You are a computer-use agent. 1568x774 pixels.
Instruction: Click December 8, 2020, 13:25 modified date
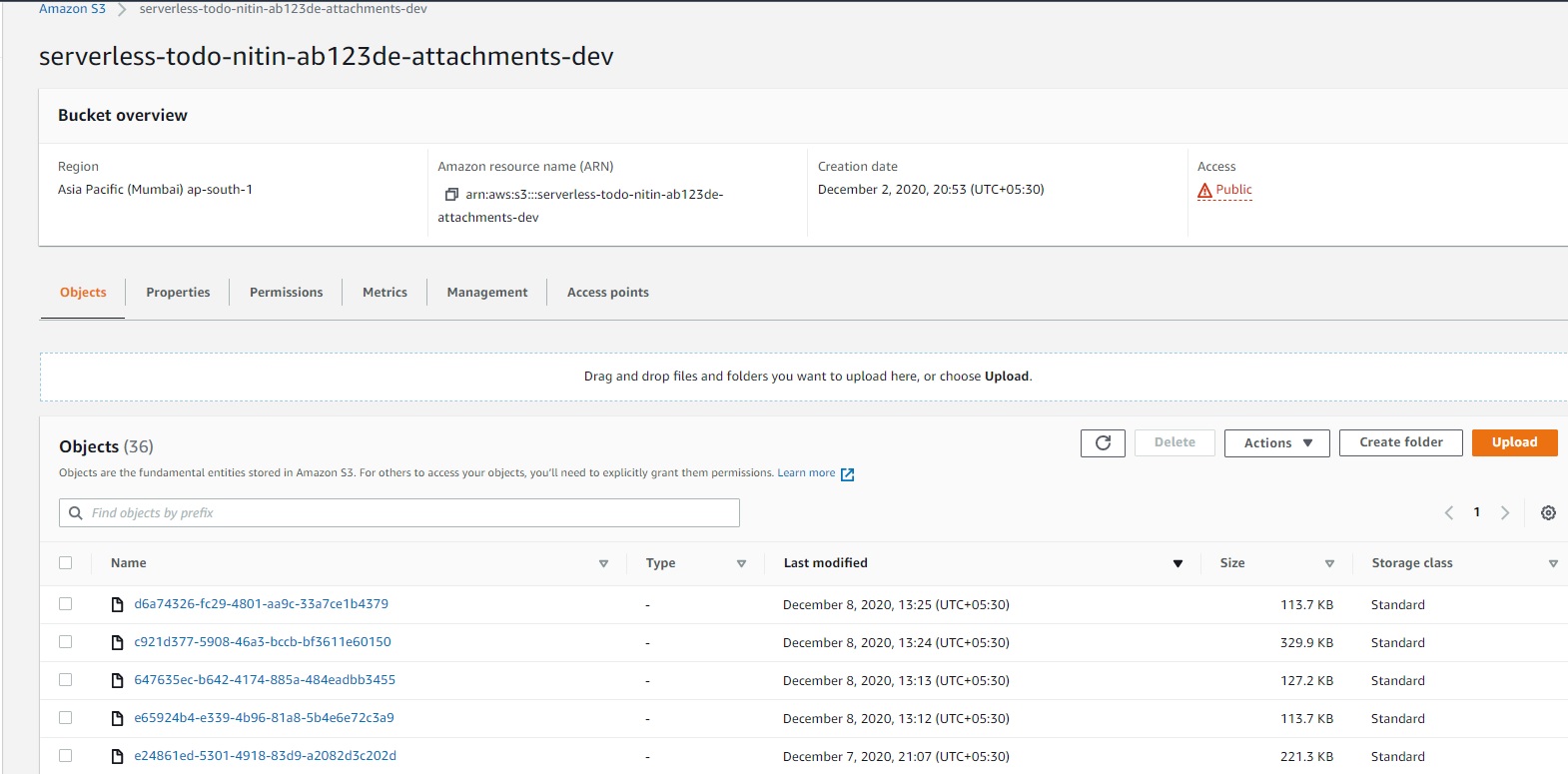point(896,605)
